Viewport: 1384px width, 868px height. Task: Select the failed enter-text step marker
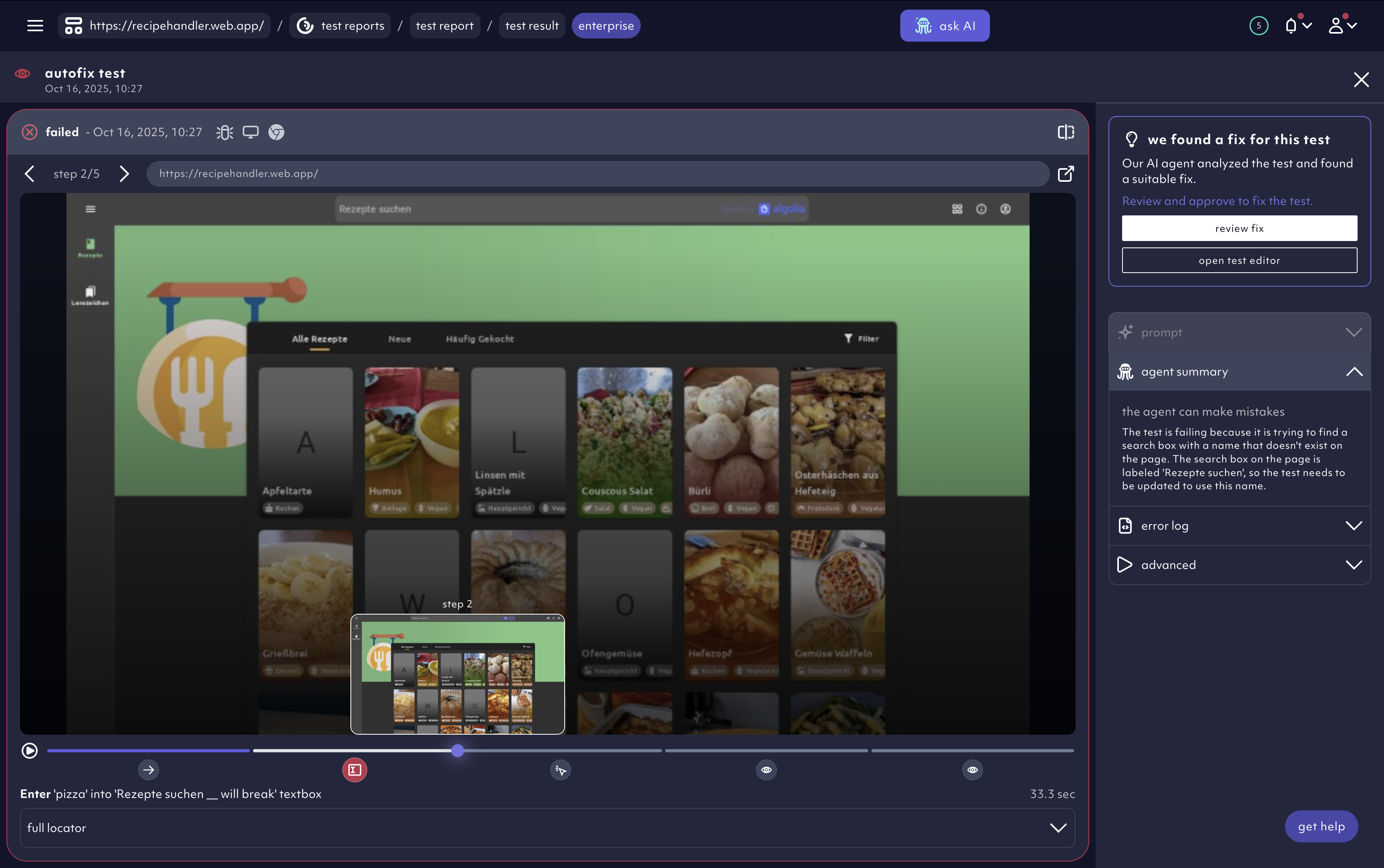[355, 770]
